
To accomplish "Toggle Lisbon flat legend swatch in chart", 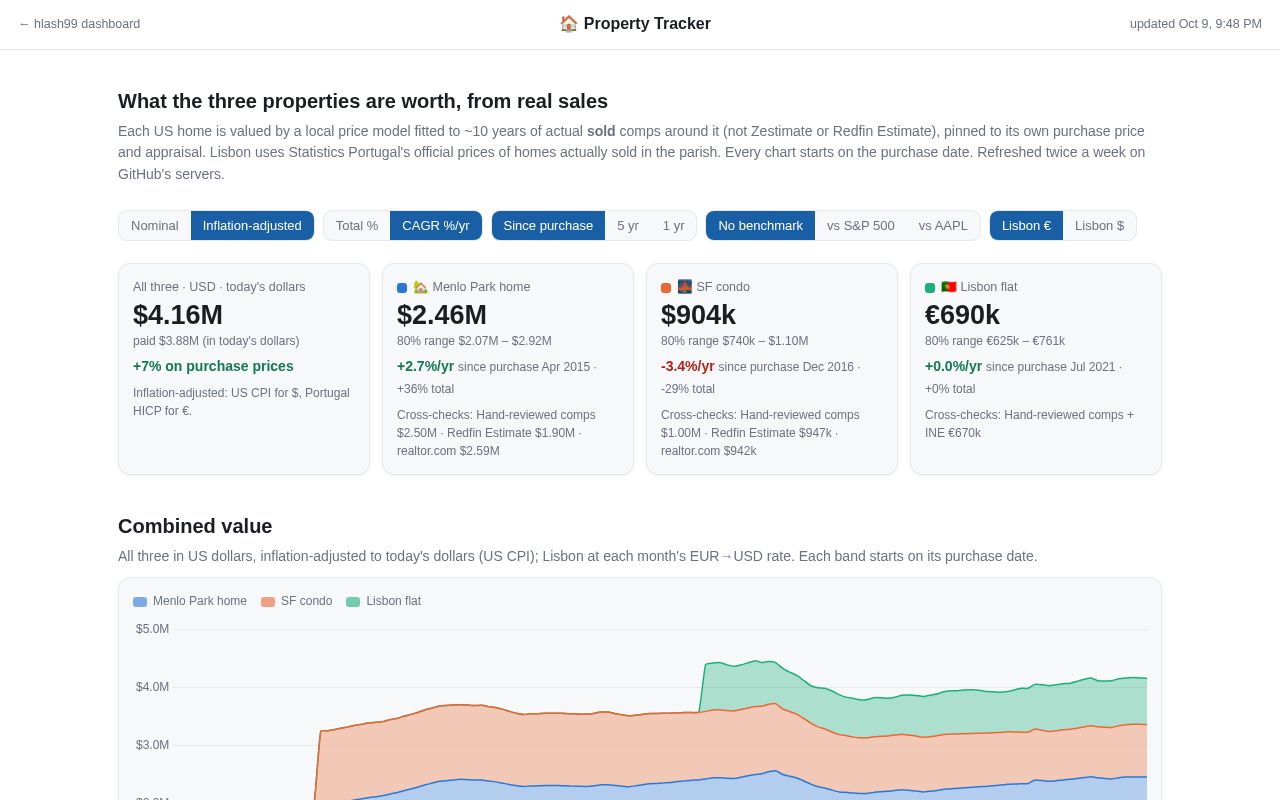I will [353, 602].
